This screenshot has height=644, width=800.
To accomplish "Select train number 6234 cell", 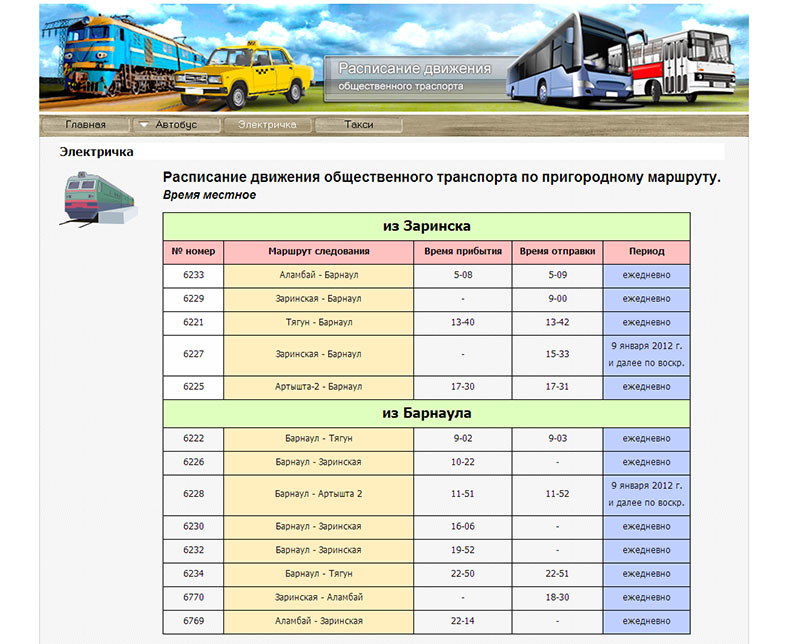I will (193, 574).
